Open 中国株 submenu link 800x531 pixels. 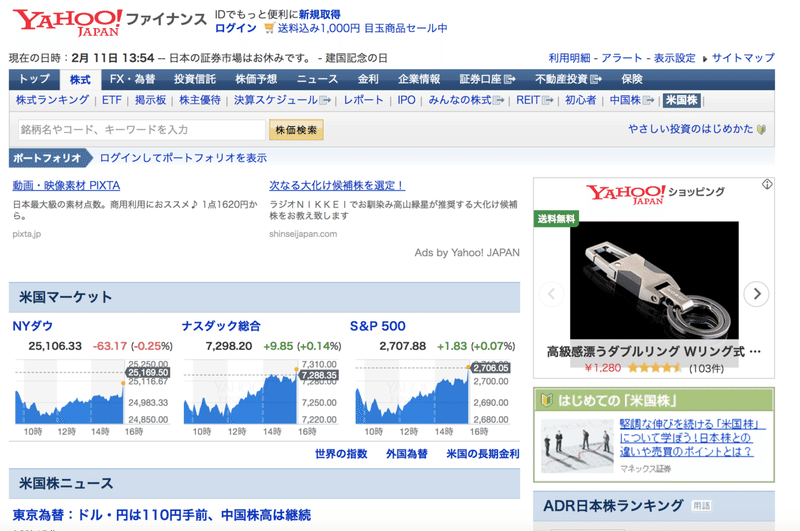(632, 100)
